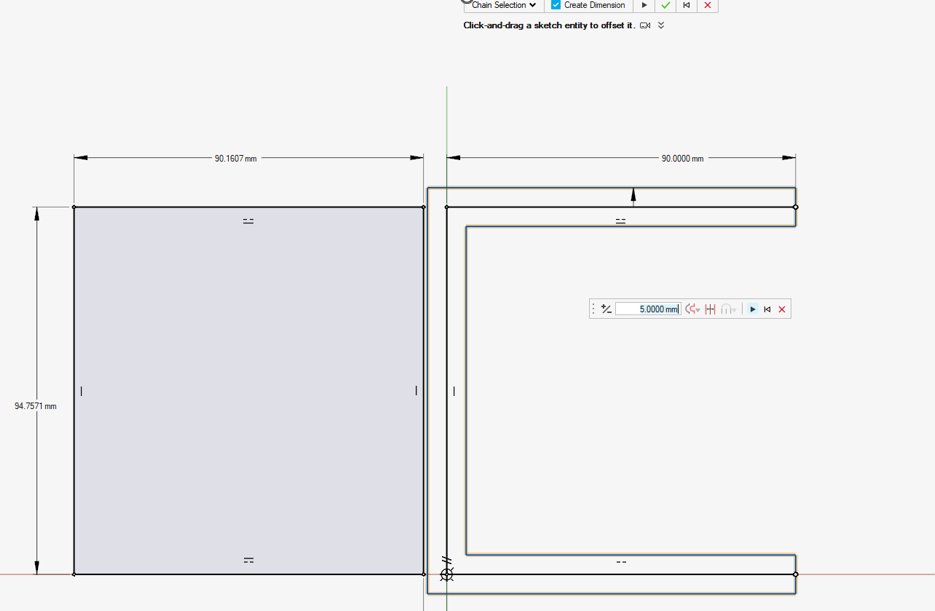Click the video camera icon beside the hint

click(x=645, y=25)
